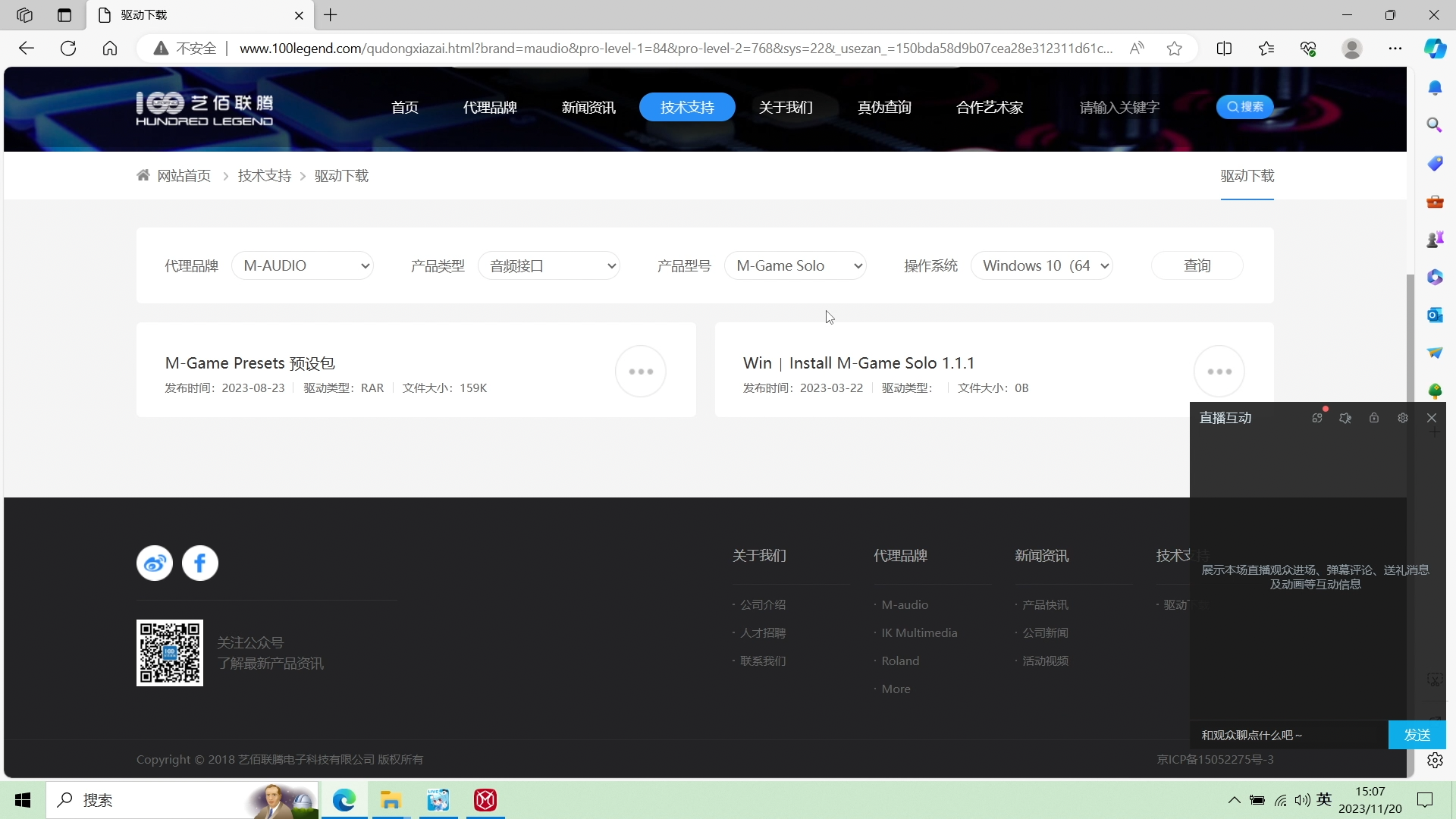Click the Windows taskbar search box
This screenshot has height=819, width=1456.
182,800
